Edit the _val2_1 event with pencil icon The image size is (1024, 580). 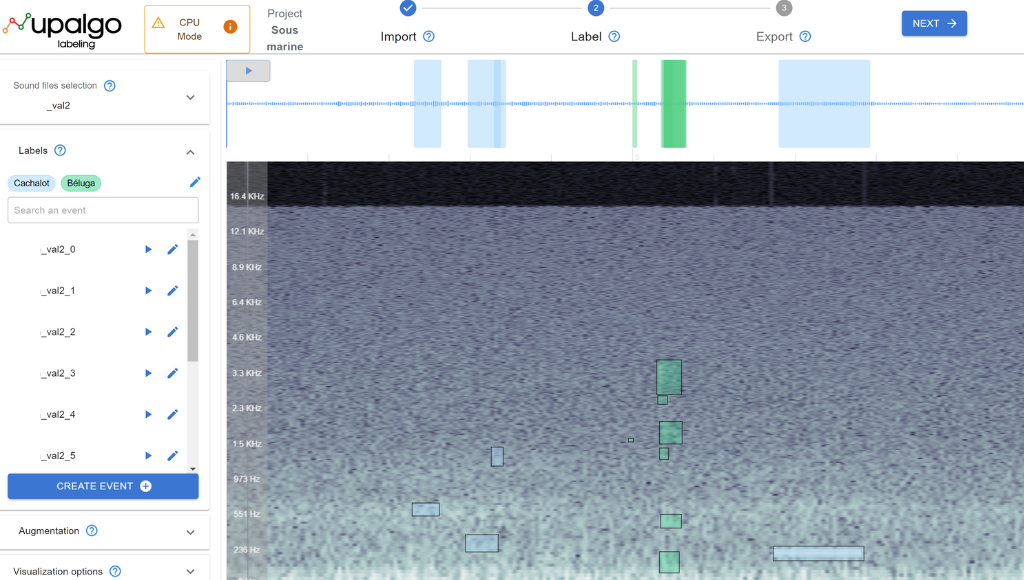(x=172, y=291)
